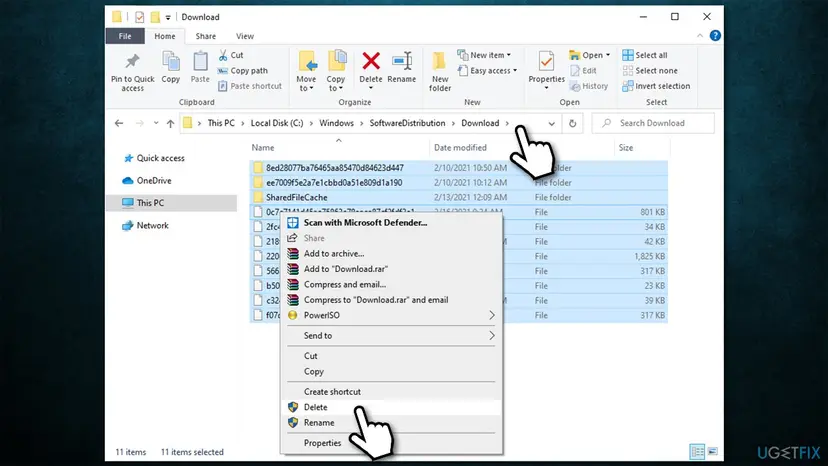Navigate Back with the left arrow
828x466 pixels.
(x=119, y=123)
